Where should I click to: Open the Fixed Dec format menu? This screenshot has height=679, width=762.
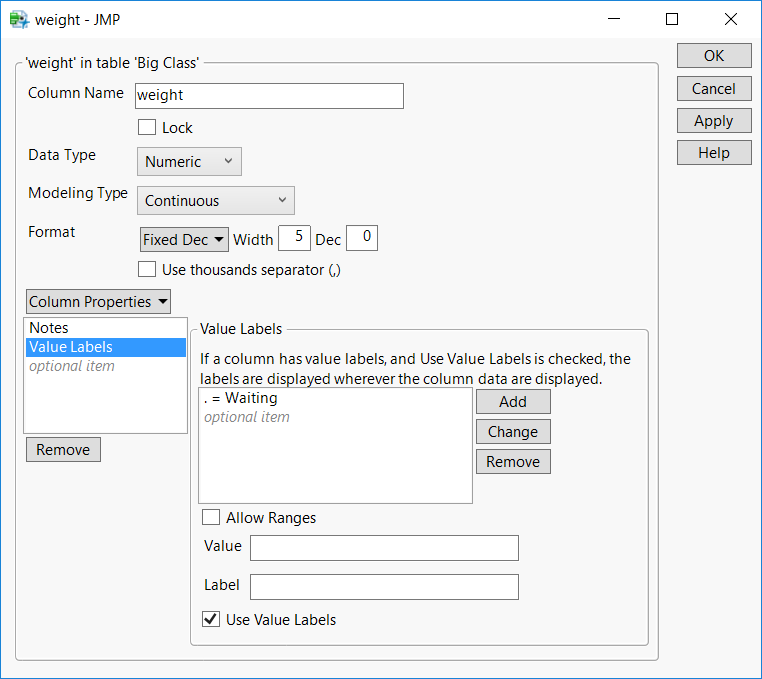point(184,240)
